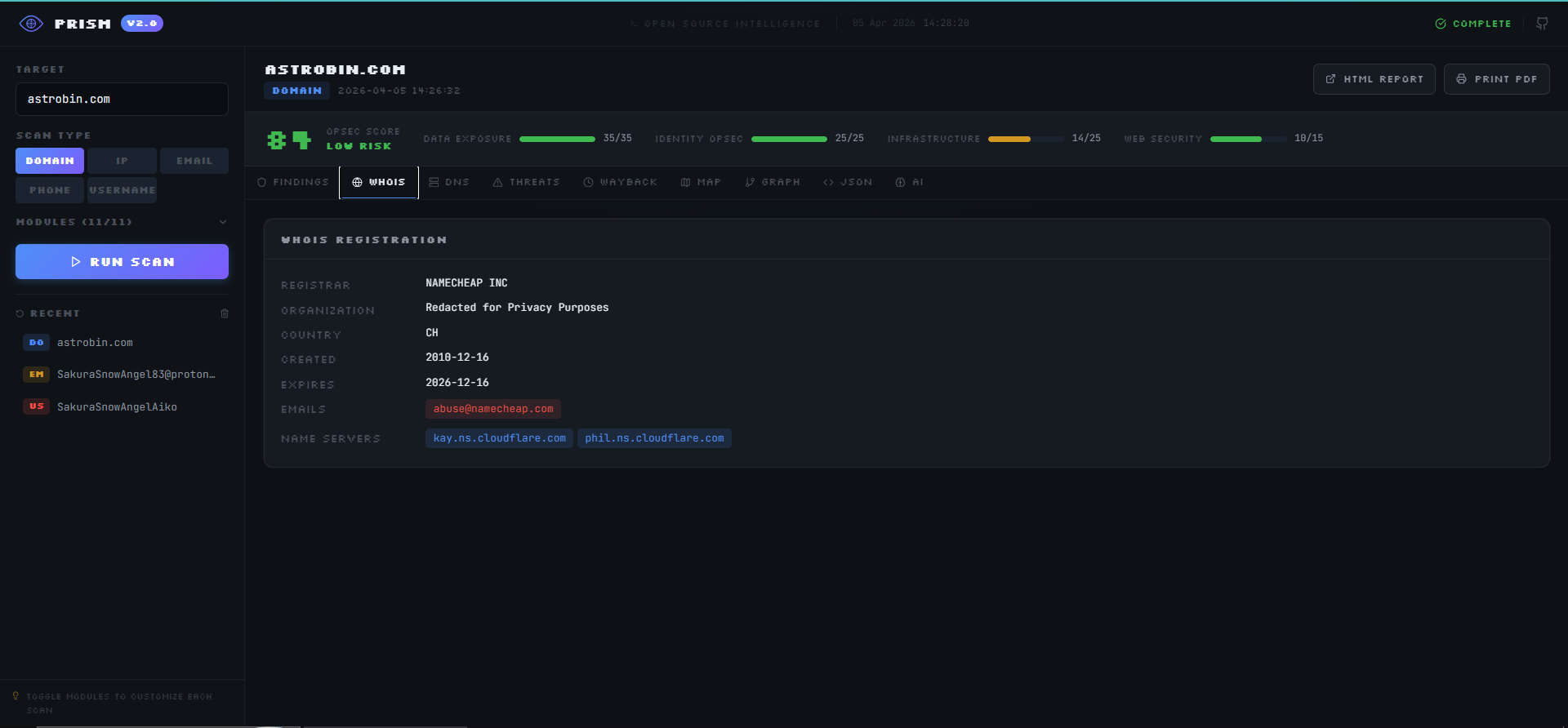Click the v2.0 version badge
The height and width of the screenshot is (728, 1568).
coord(142,24)
